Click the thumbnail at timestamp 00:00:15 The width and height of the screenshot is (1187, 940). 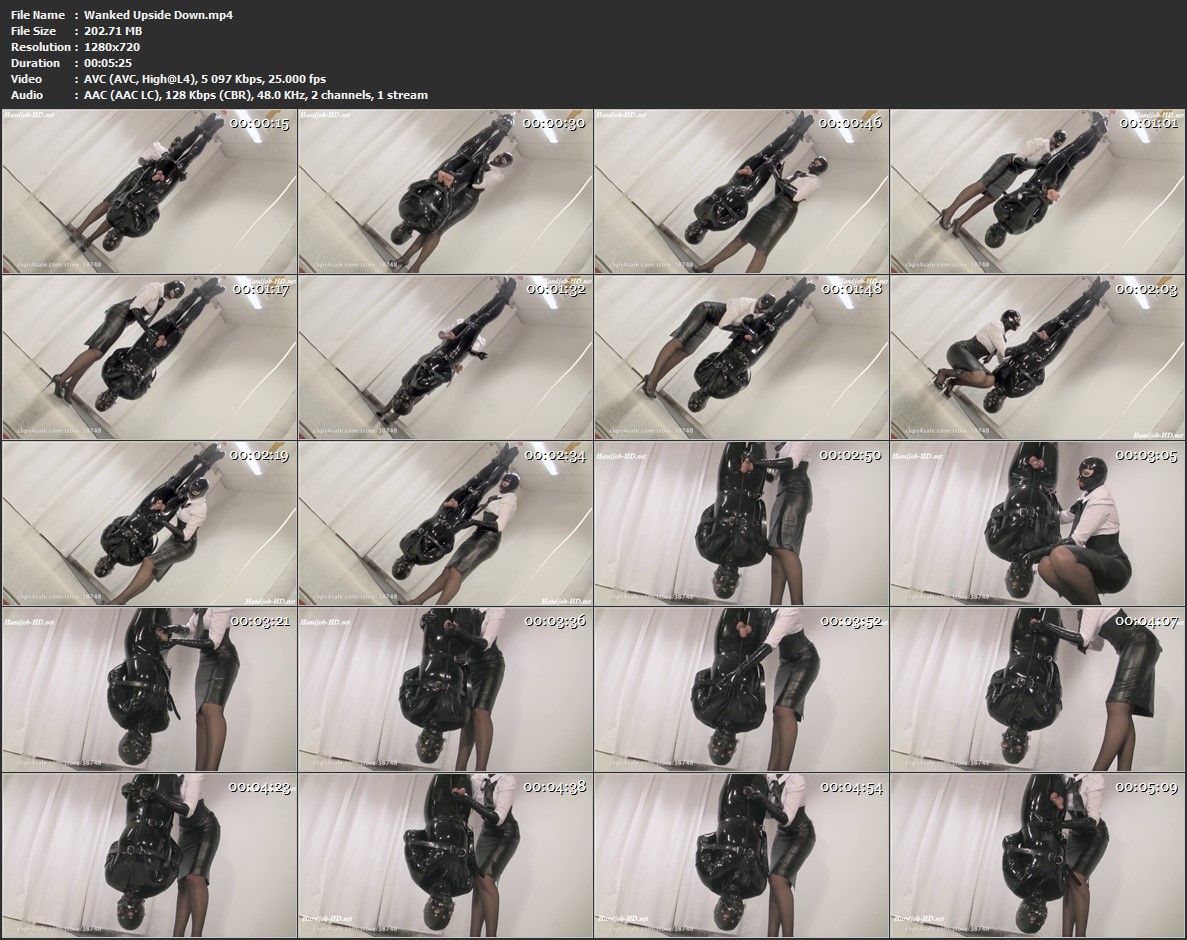point(150,190)
